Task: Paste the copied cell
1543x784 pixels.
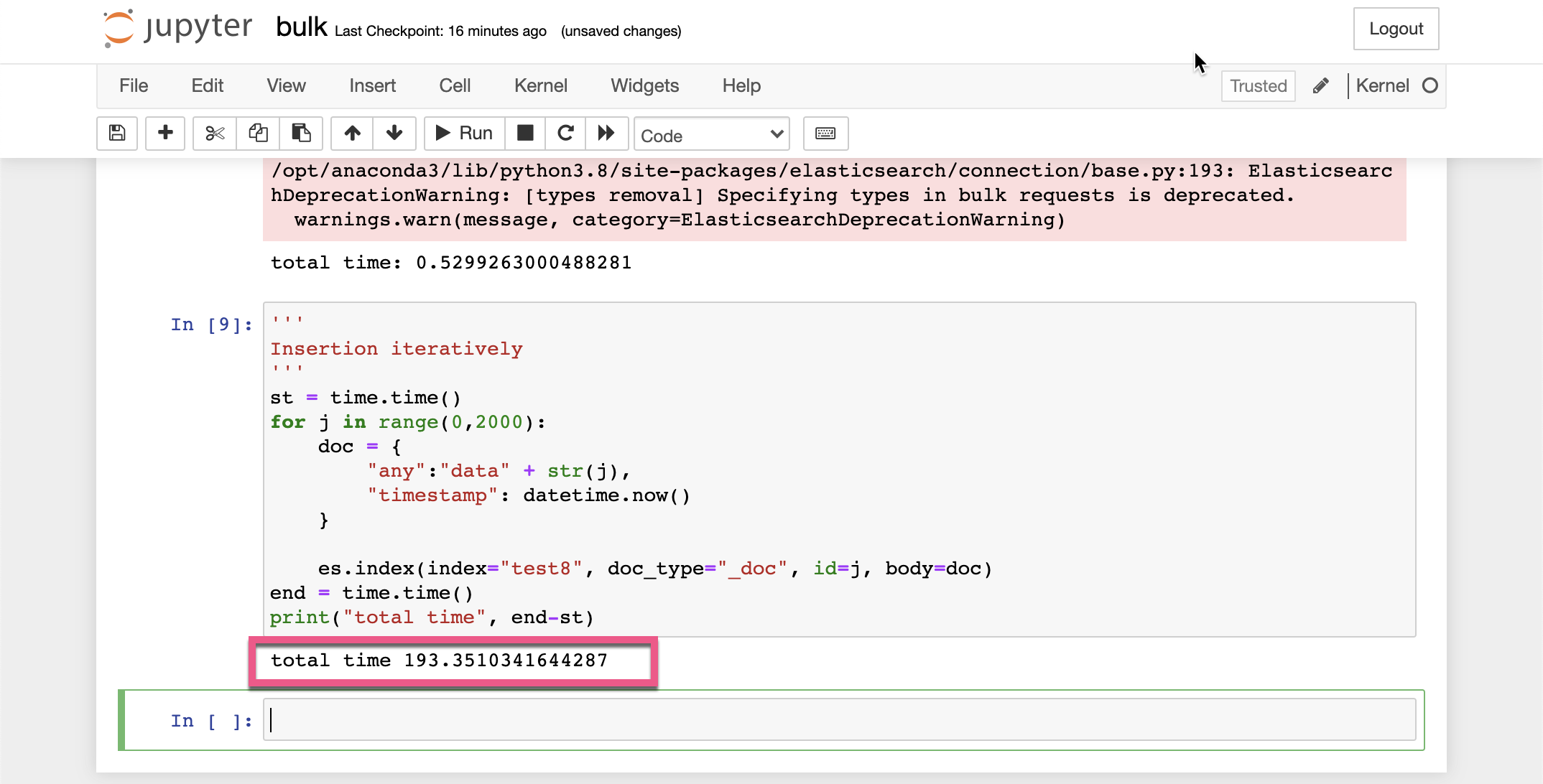Action: pos(301,134)
